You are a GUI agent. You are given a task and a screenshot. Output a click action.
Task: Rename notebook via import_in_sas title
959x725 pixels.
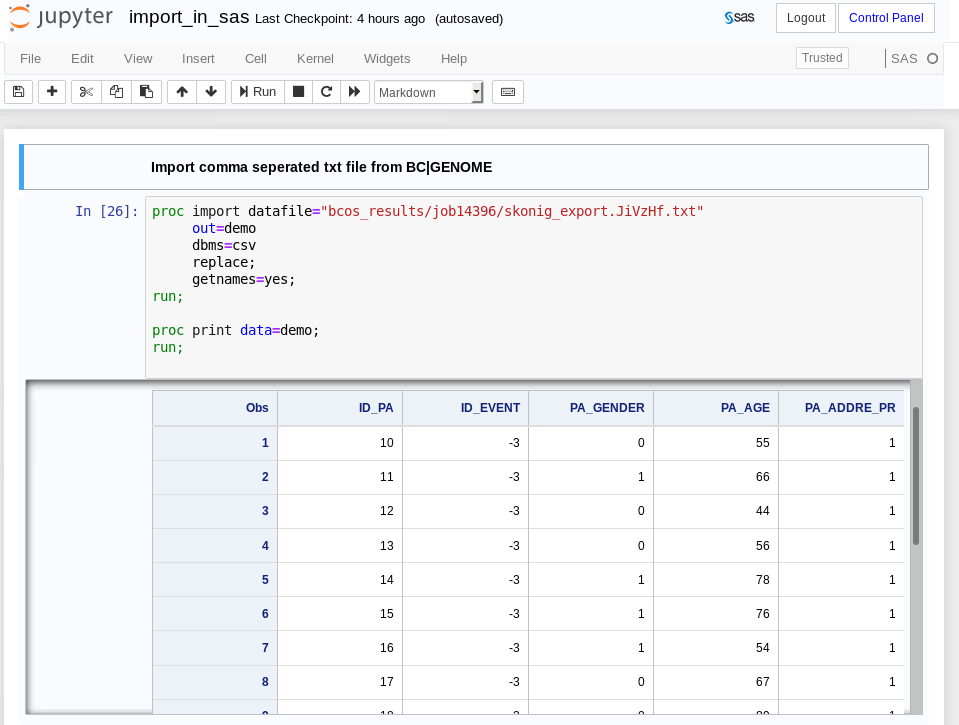coord(189,17)
